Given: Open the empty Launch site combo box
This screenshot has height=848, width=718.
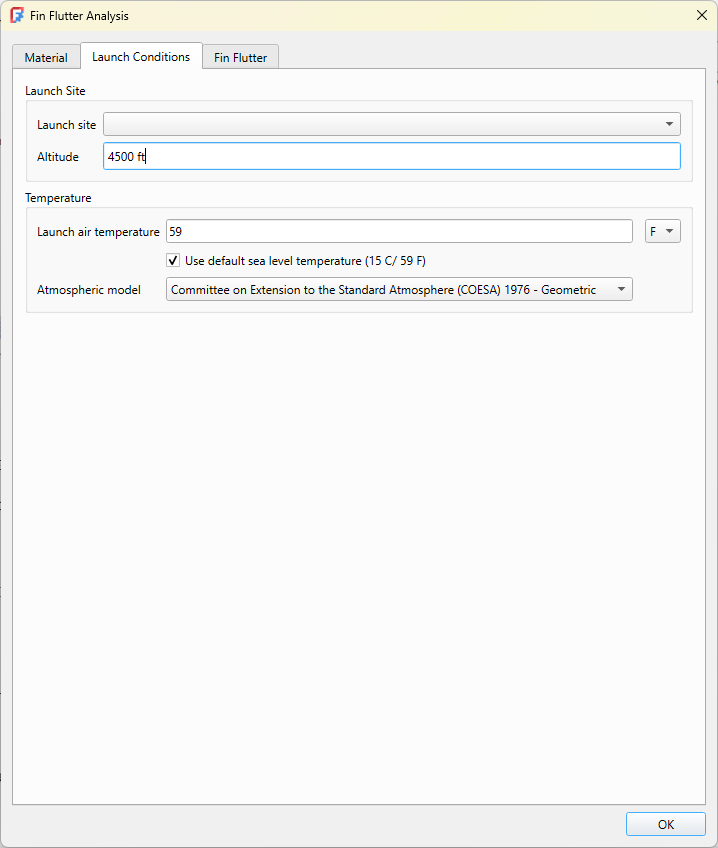Looking at the screenshot, I should pos(391,124).
